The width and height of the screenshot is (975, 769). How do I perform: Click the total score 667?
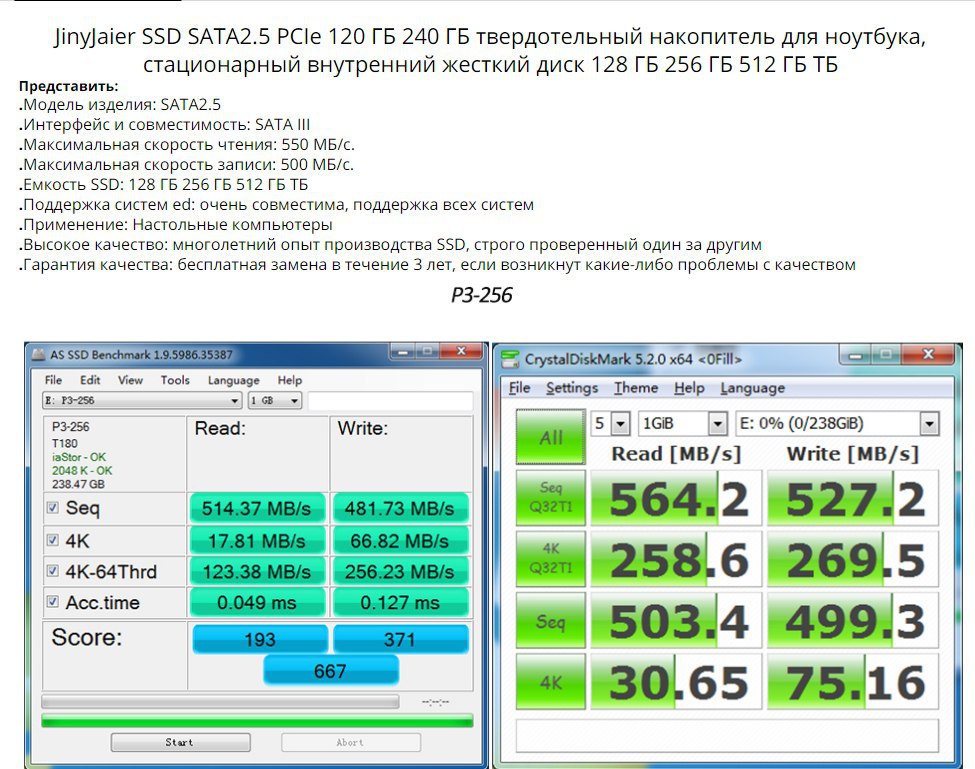(x=331, y=670)
